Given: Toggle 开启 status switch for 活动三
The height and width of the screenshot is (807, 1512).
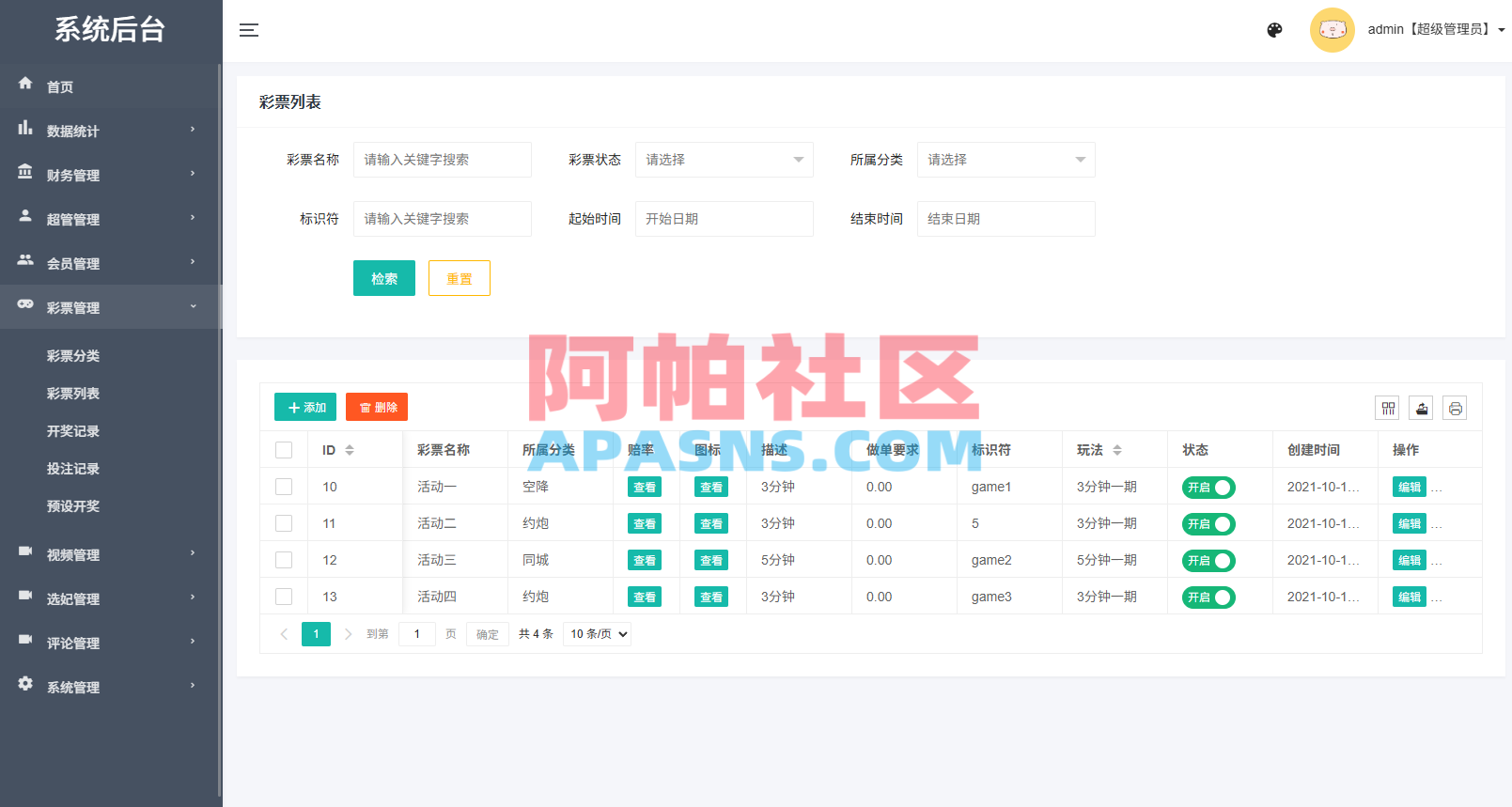Looking at the screenshot, I should tap(1208, 561).
